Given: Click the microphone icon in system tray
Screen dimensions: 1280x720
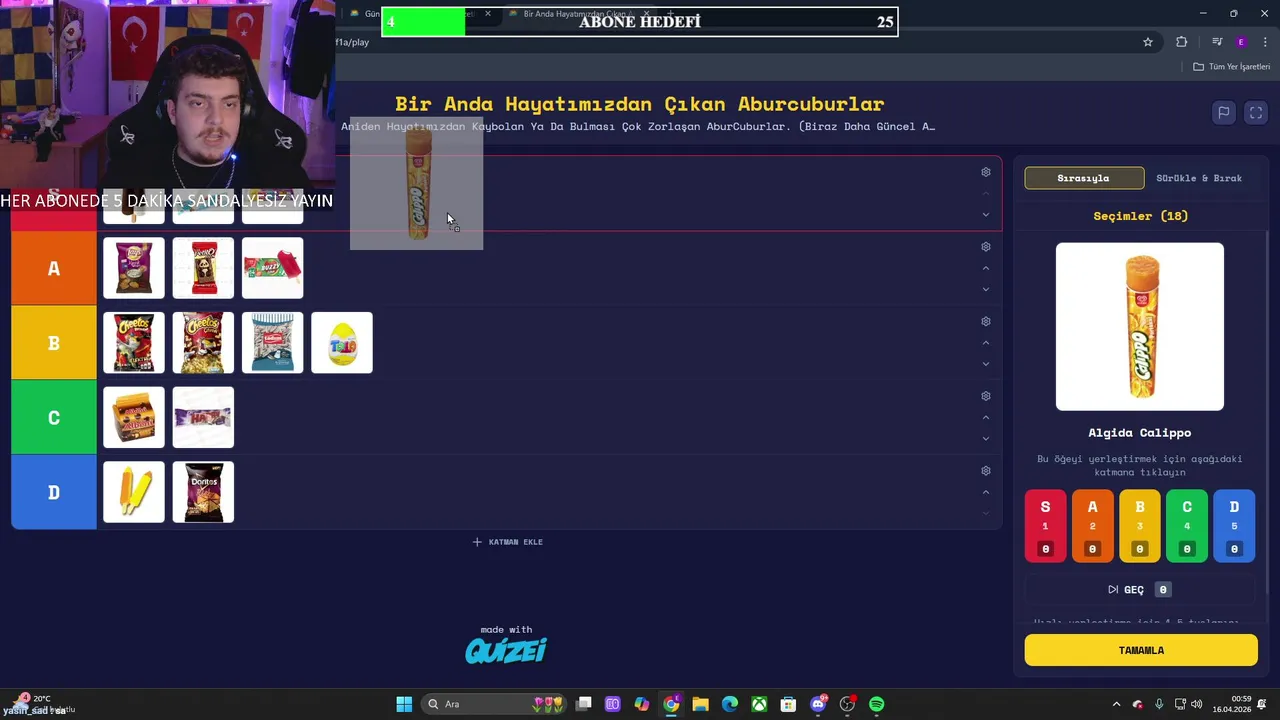Looking at the screenshot, I should coord(1159,704).
